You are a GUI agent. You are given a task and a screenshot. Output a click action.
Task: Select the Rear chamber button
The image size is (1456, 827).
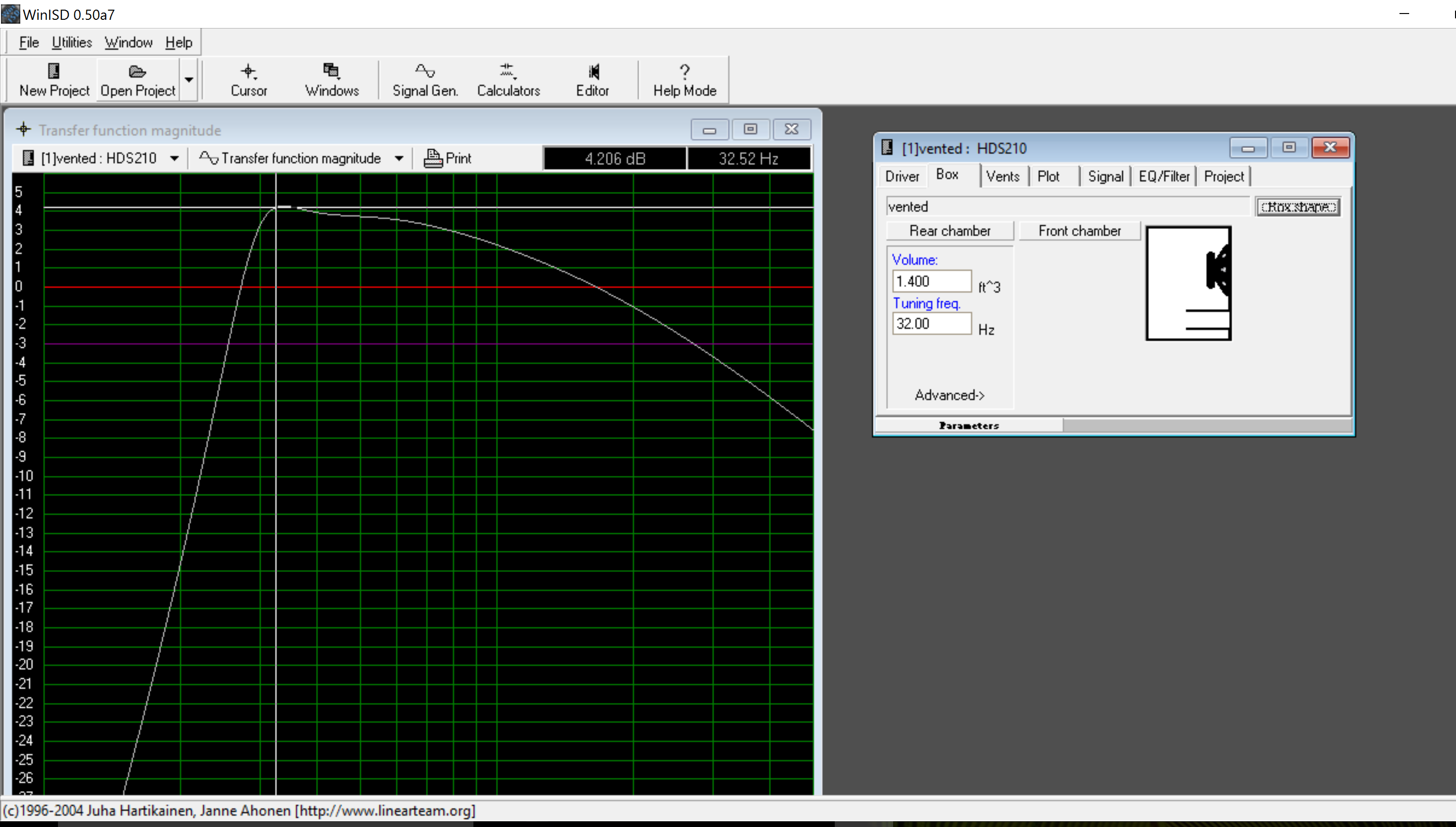(x=950, y=230)
